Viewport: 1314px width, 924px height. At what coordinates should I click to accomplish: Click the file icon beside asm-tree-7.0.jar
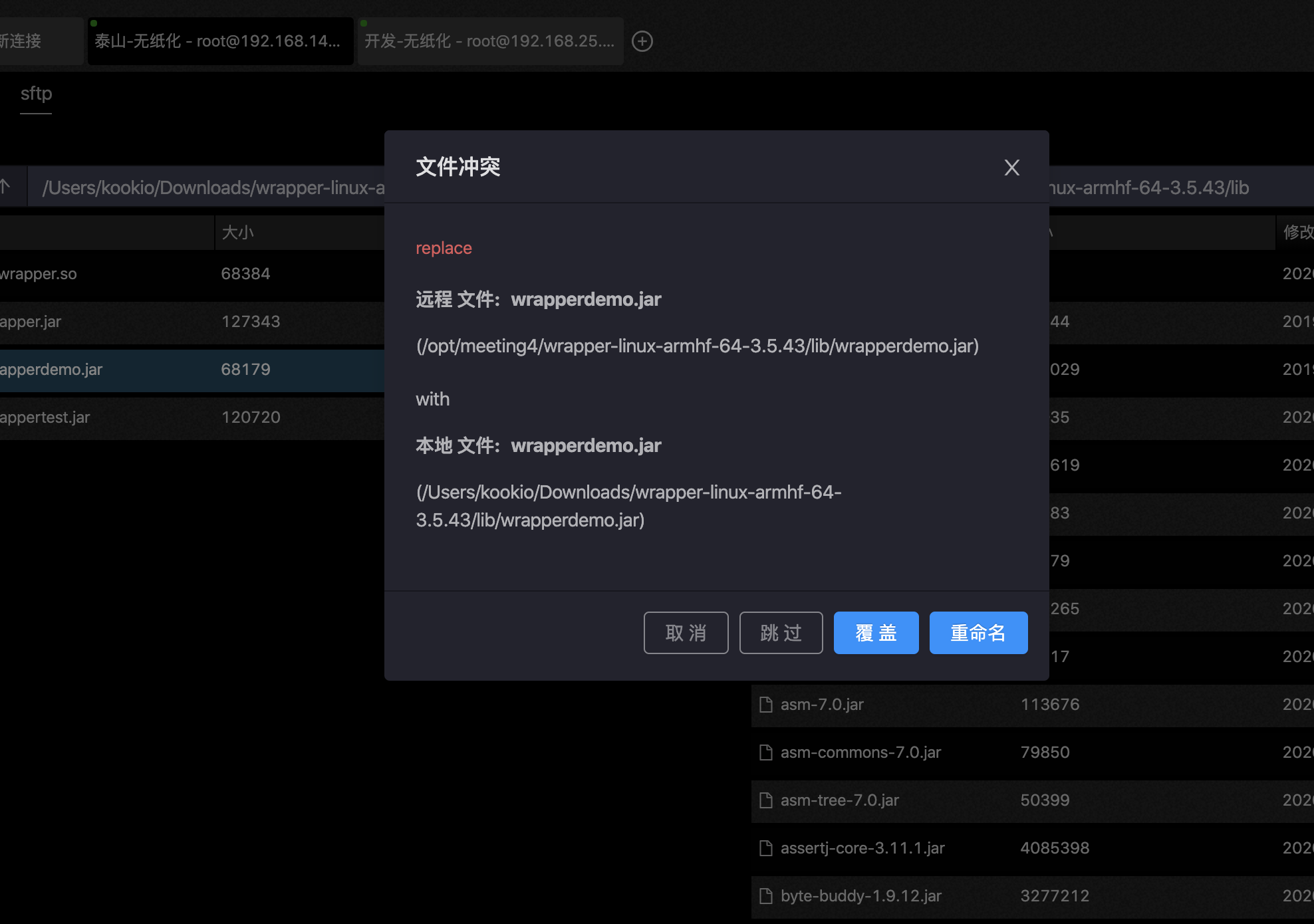click(766, 800)
